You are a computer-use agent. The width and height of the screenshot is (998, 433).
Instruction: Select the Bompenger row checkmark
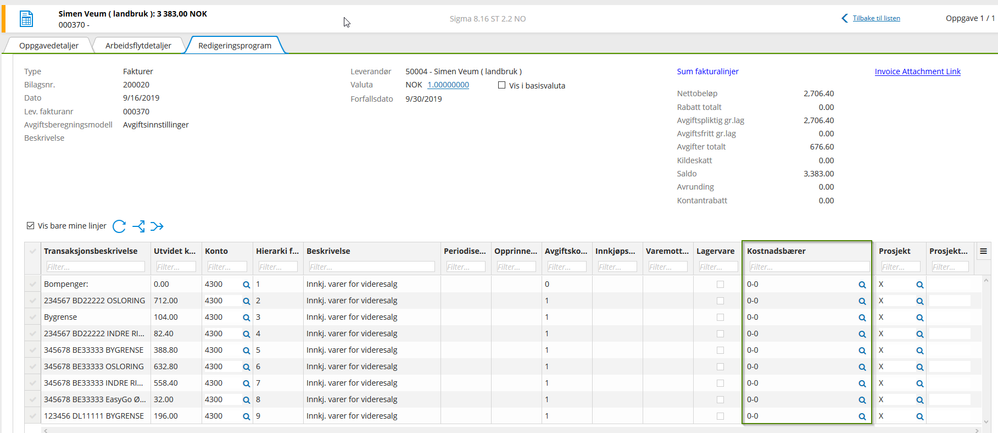click(33, 283)
